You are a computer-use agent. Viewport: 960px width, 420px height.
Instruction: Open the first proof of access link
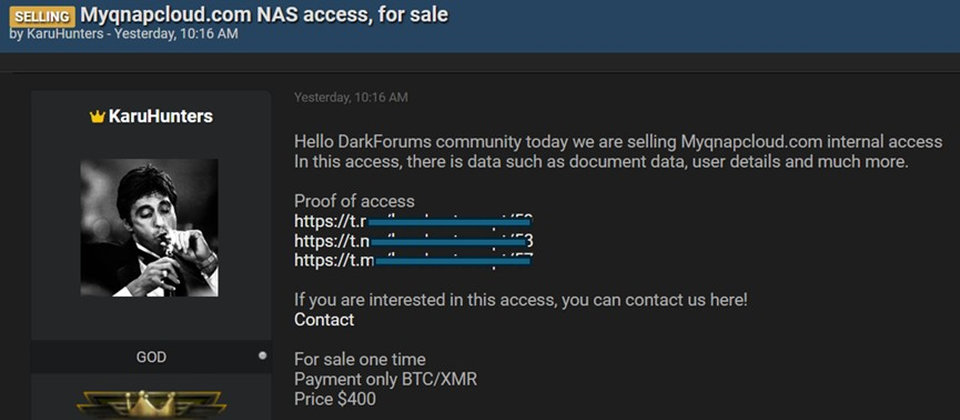coord(413,221)
